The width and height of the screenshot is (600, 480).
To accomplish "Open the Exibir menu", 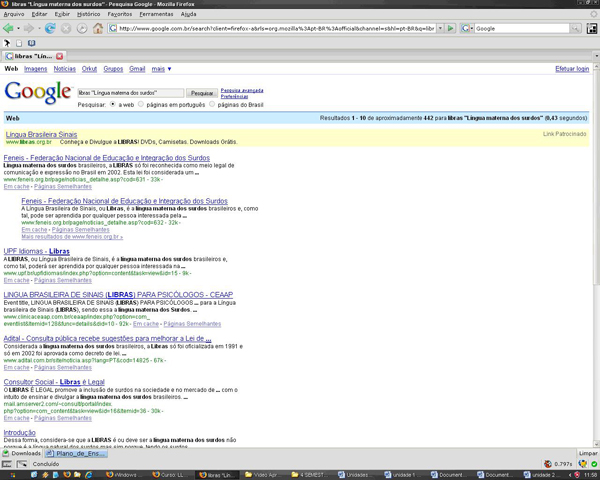I will tap(62, 14).
